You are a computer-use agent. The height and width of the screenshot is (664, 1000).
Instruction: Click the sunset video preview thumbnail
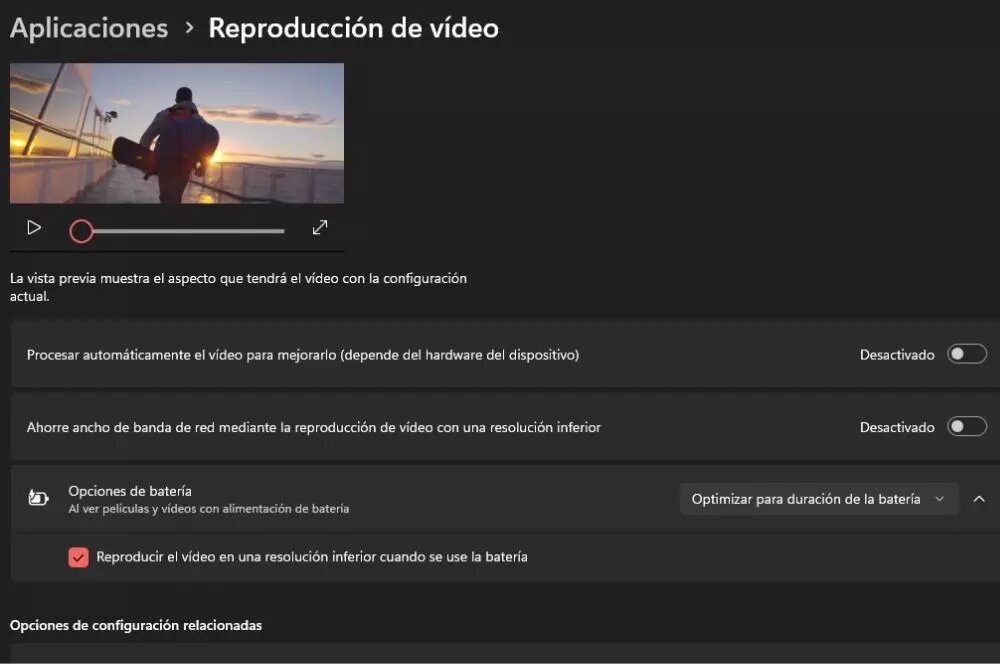(x=177, y=133)
